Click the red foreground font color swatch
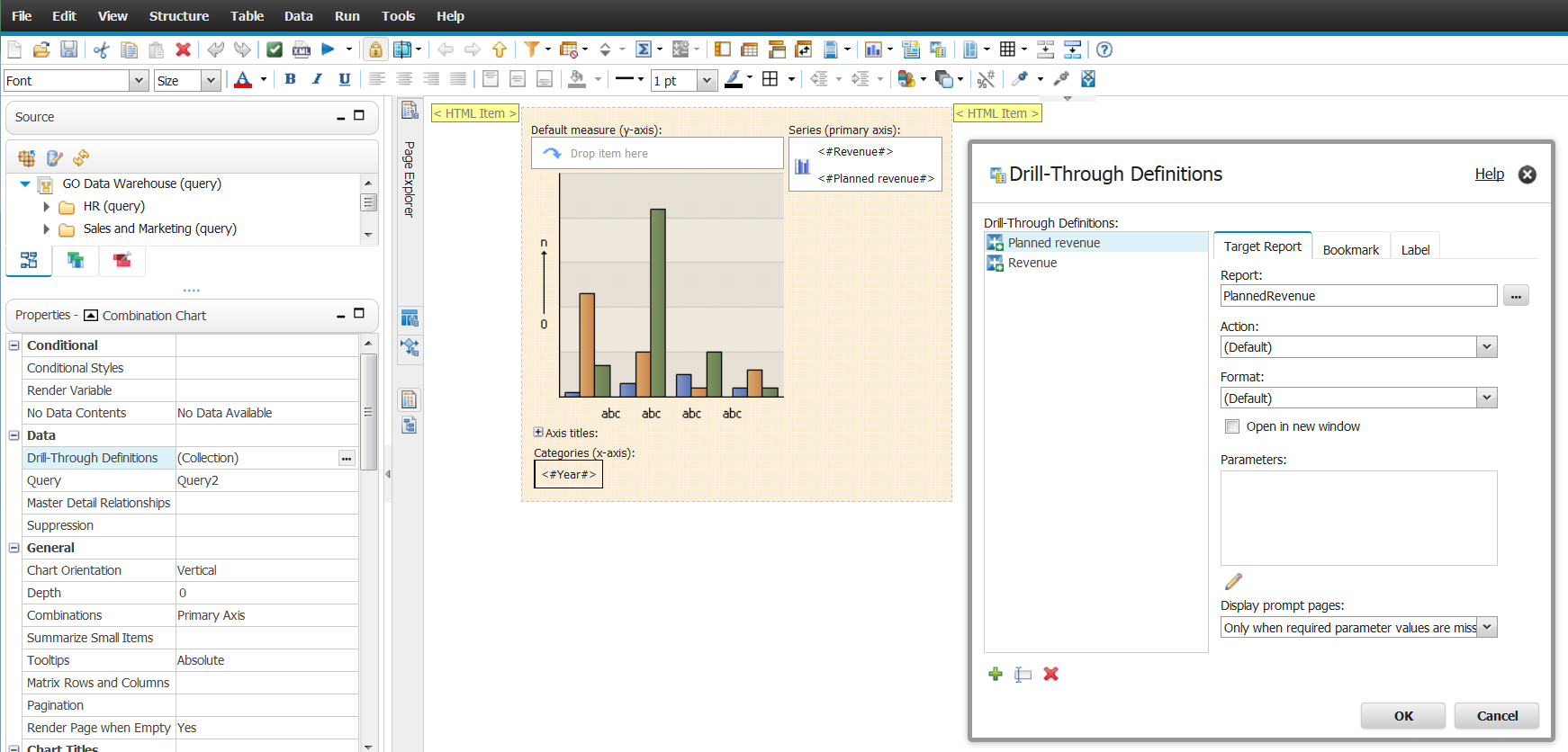Image resolution: width=1568 pixels, height=752 pixels. [x=243, y=80]
